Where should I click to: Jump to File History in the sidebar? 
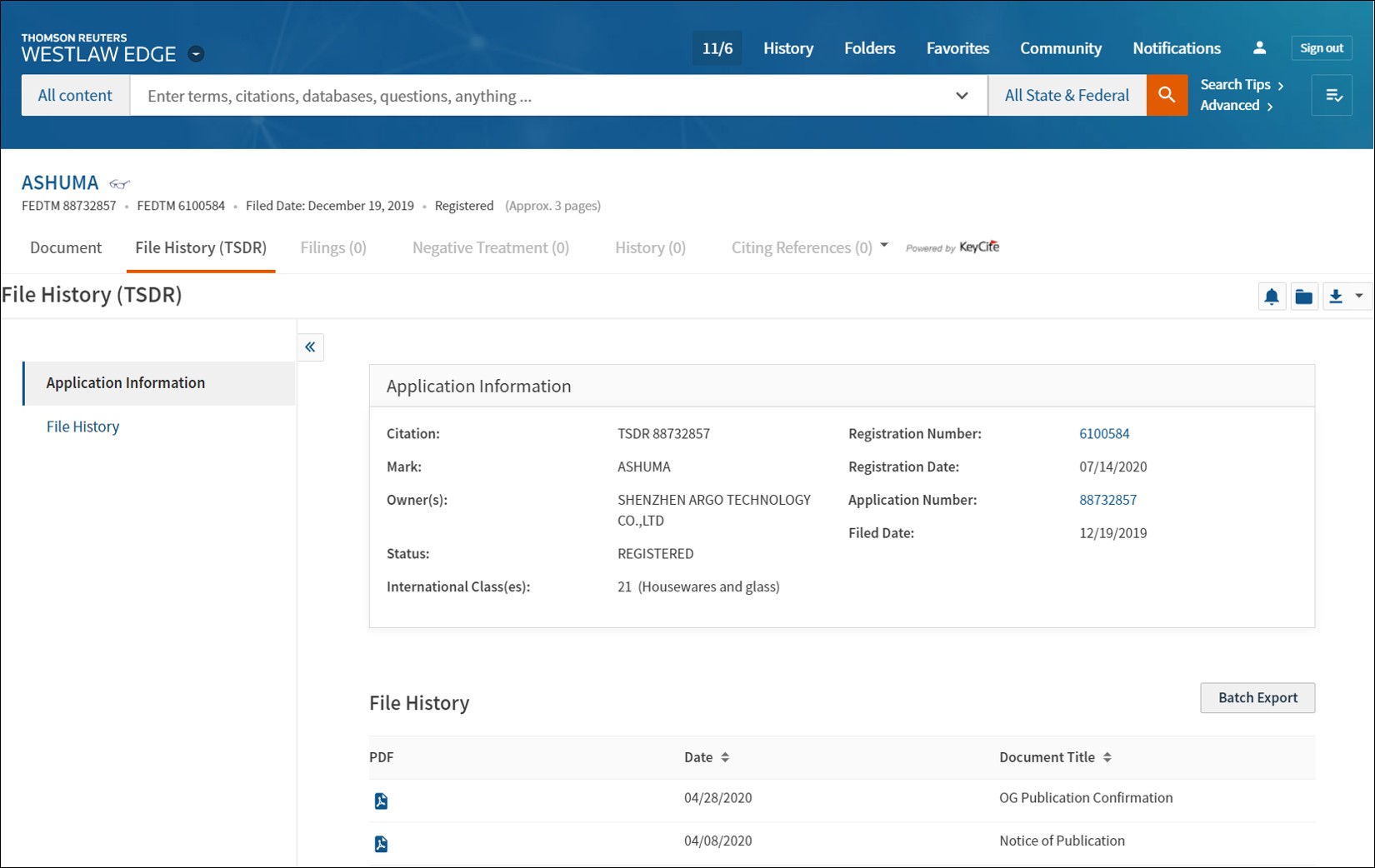[x=82, y=427]
